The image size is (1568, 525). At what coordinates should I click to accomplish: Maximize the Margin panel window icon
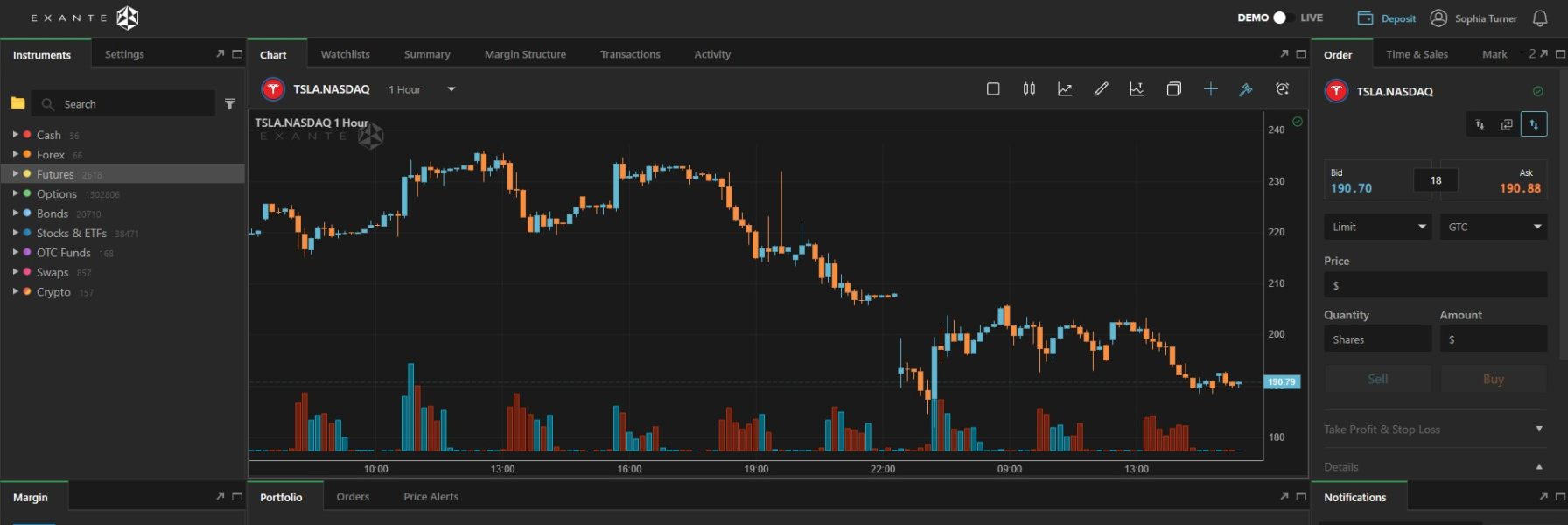tap(237, 496)
